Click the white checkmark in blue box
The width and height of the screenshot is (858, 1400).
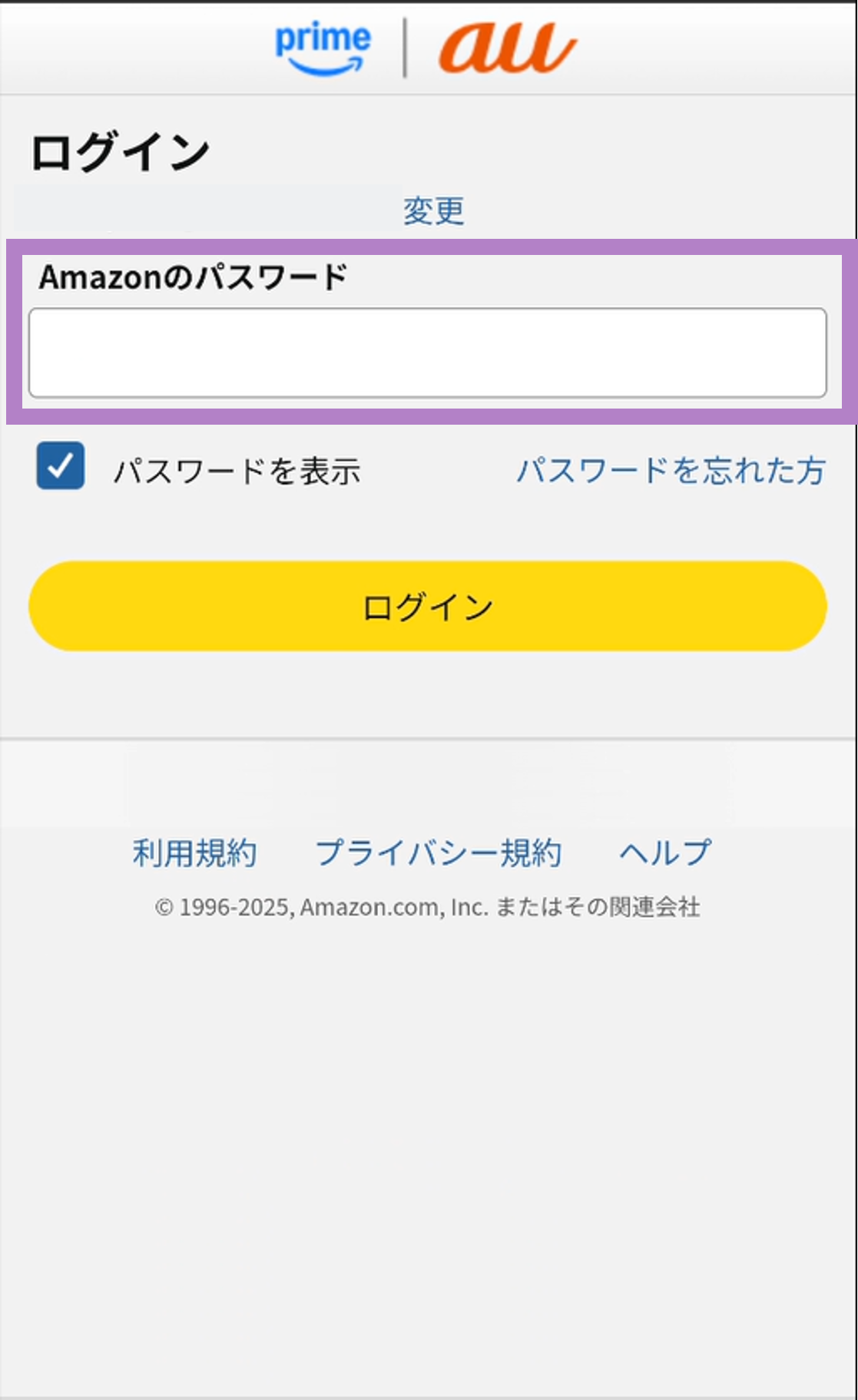pyautogui.click(x=61, y=465)
